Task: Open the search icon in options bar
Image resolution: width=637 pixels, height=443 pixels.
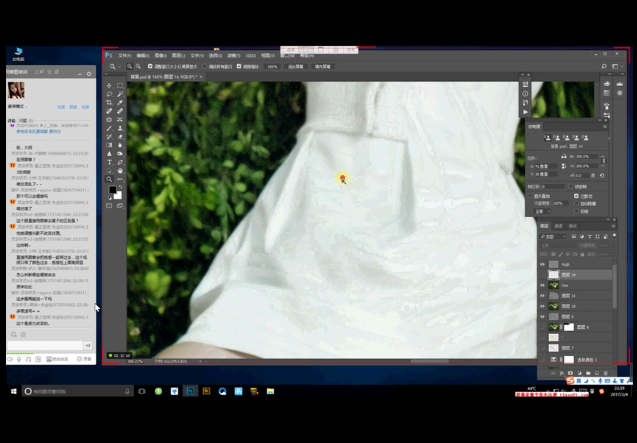Action: [604, 66]
